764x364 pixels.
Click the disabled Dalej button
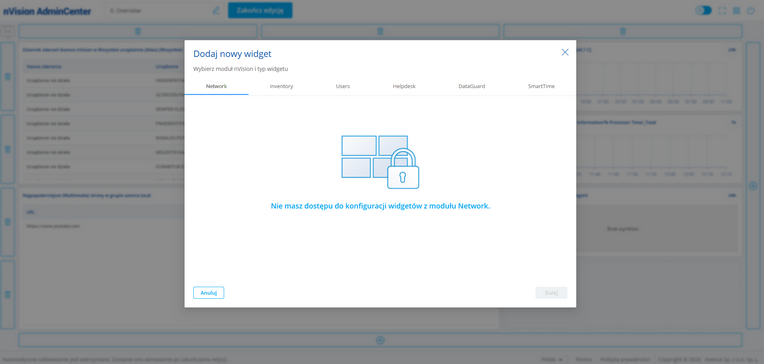tap(551, 292)
